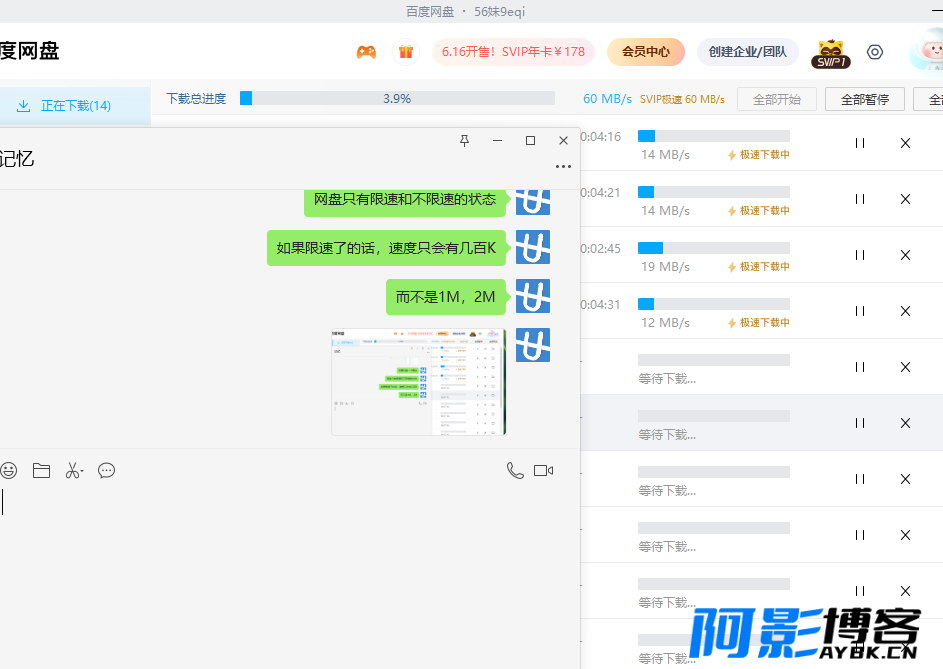Open the emoji picker in chat
943x669 pixels.
pyautogui.click(x=8, y=470)
